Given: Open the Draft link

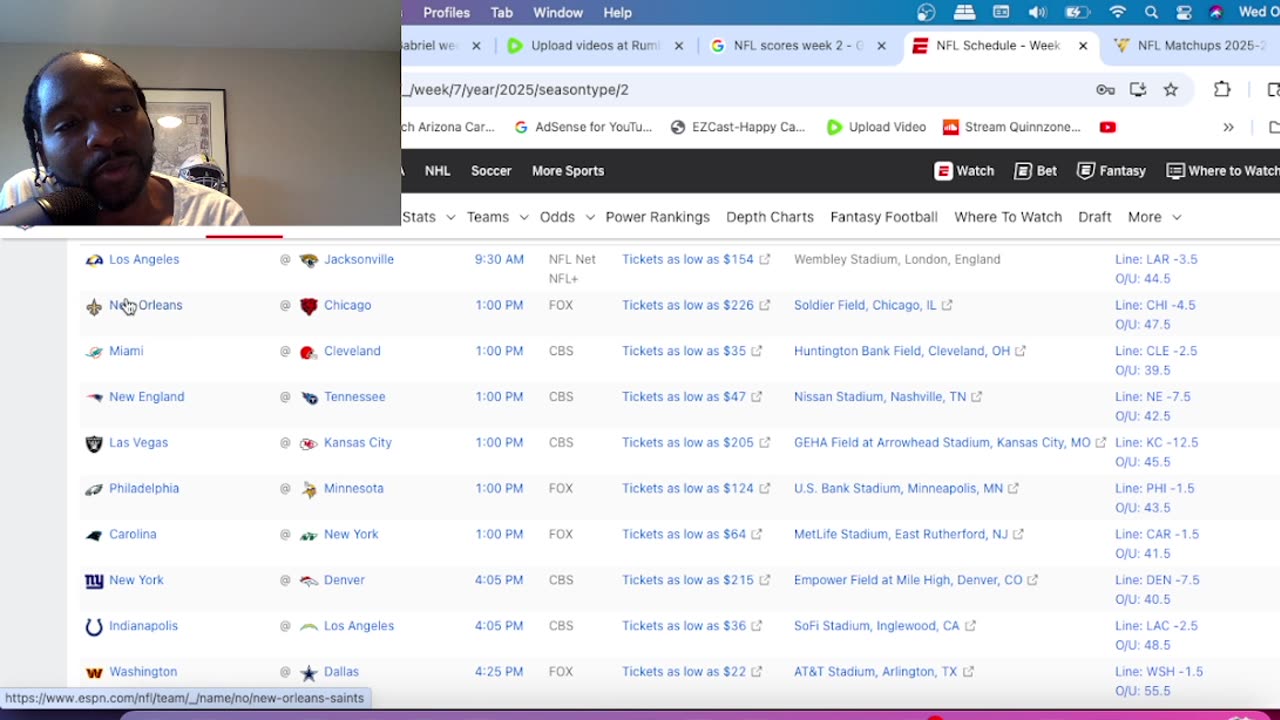Looking at the screenshot, I should (1094, 217).
